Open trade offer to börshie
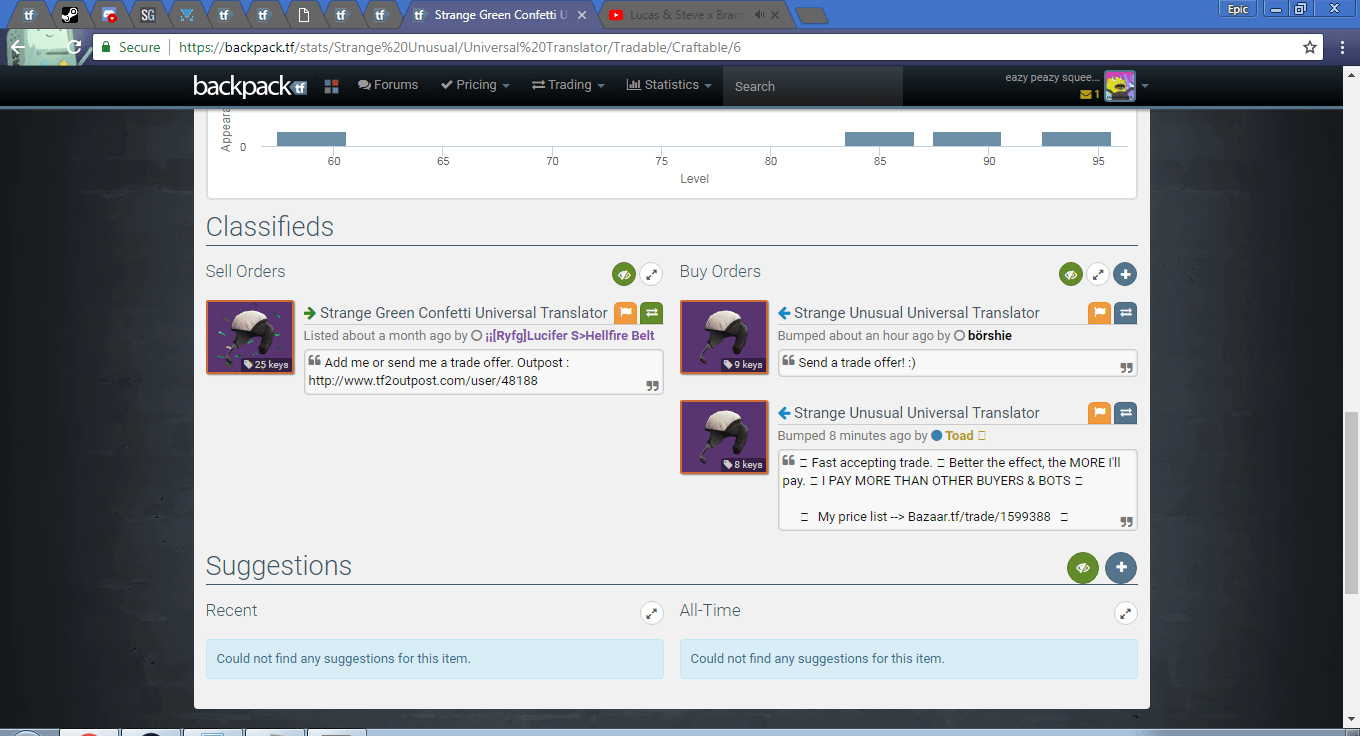This screenshot has height=736, width=1360. click(x=1125, y=313)
